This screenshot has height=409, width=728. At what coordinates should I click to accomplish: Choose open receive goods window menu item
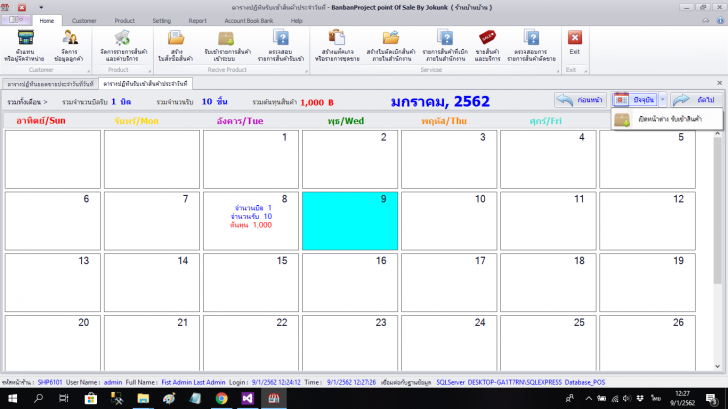[x=667, y=119]
